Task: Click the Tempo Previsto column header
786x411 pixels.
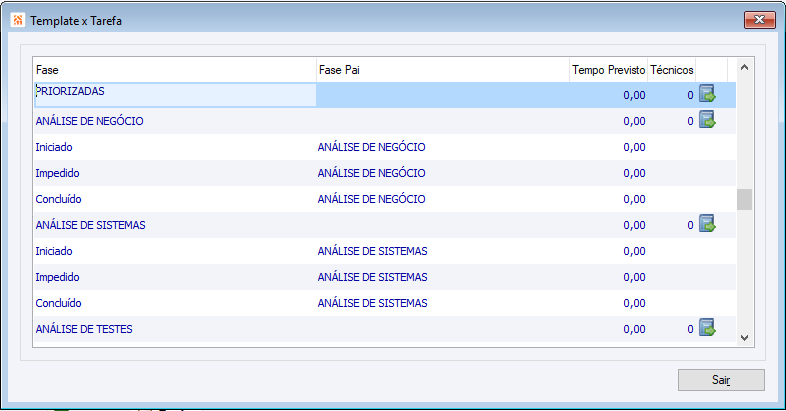Action: (x=609, y=70)
